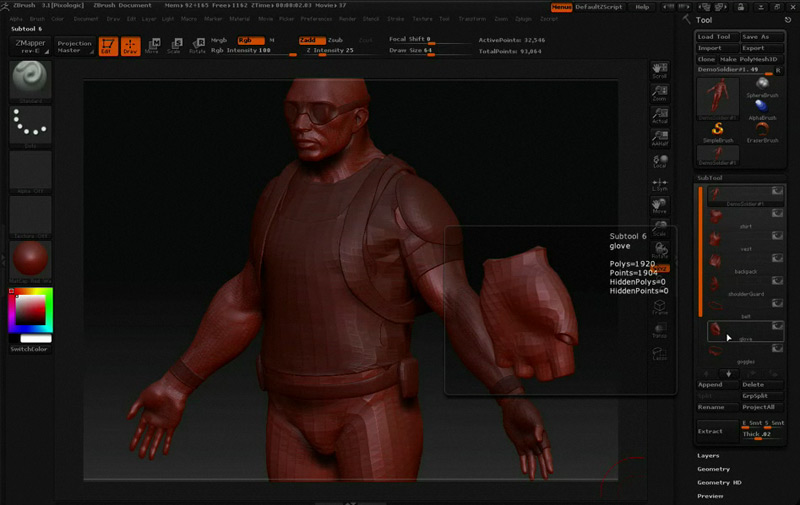Open the Transform menu

(471, 18)
